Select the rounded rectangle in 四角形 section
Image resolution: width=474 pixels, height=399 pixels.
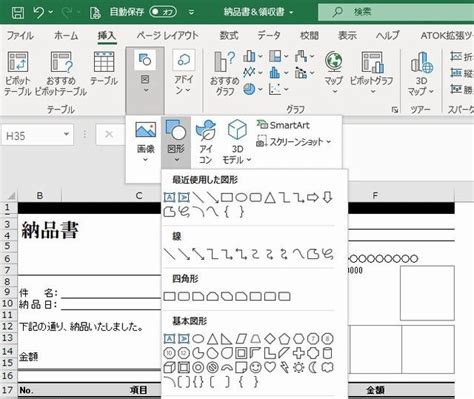pos(184,296)
